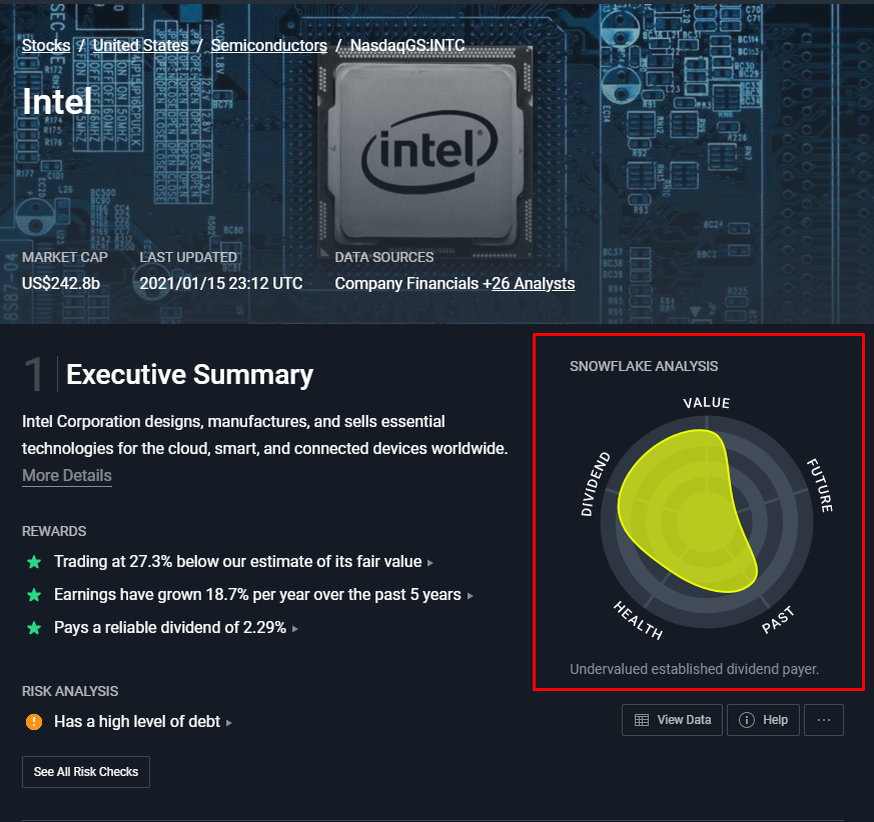Expand the earnings growth reward arrow
Viewport: 874px width, 822px height.
click(470, 596)
